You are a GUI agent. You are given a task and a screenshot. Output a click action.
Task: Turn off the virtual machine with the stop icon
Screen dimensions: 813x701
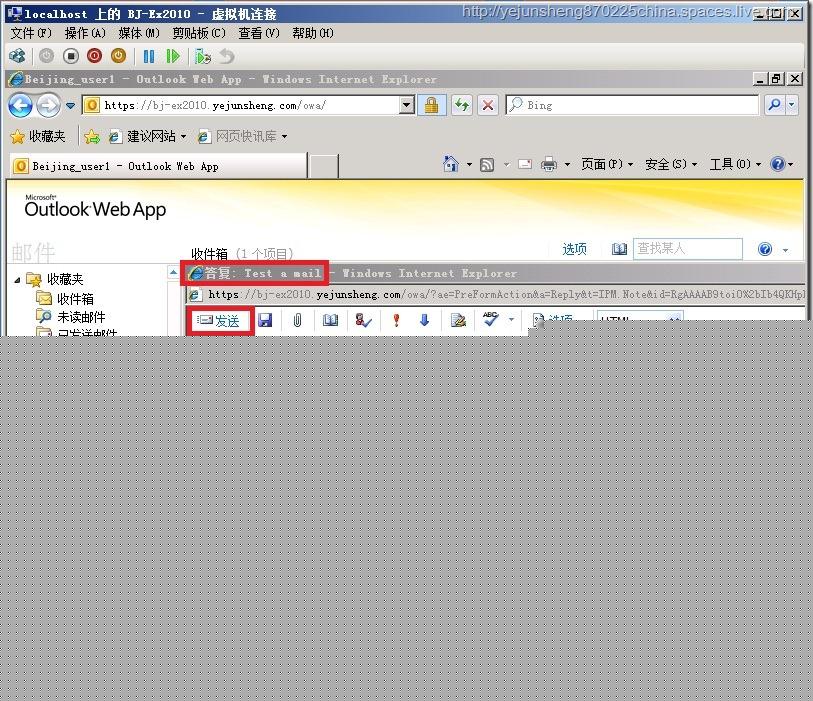click(71, 56)
